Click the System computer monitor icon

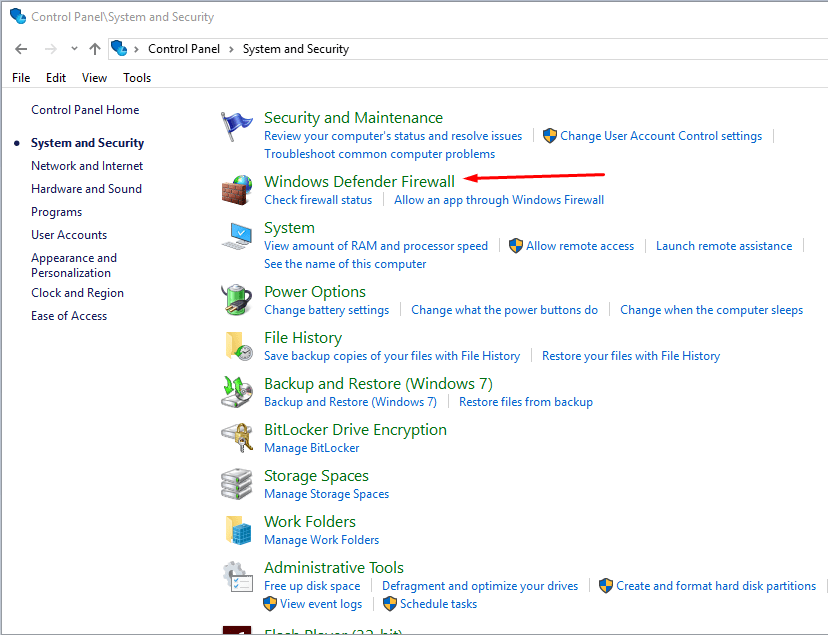pyautogui.click(x=237, y=237)
